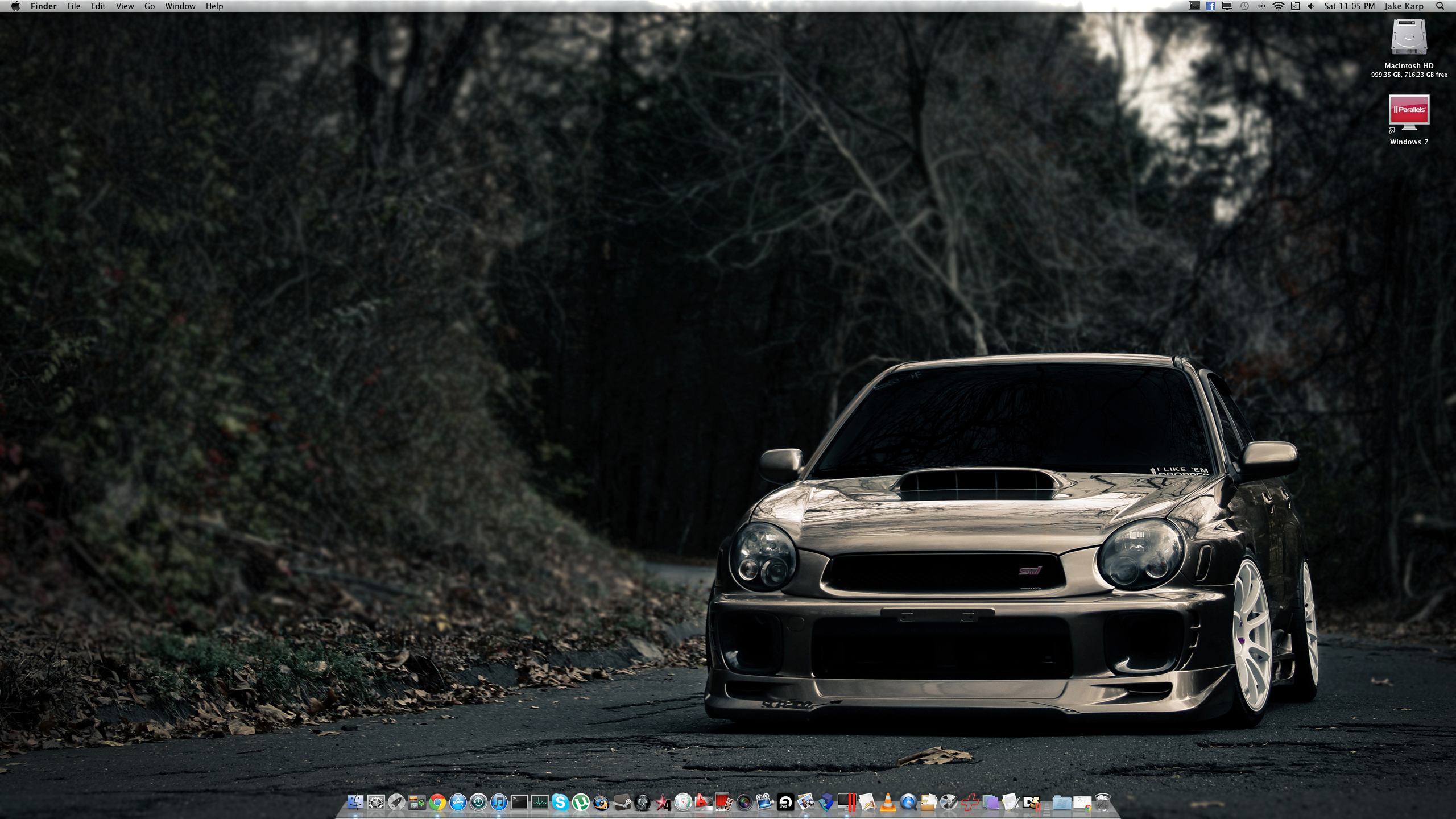Open Steam from the dock
This screenshot has width=1456, height=819.
[622, 803]
